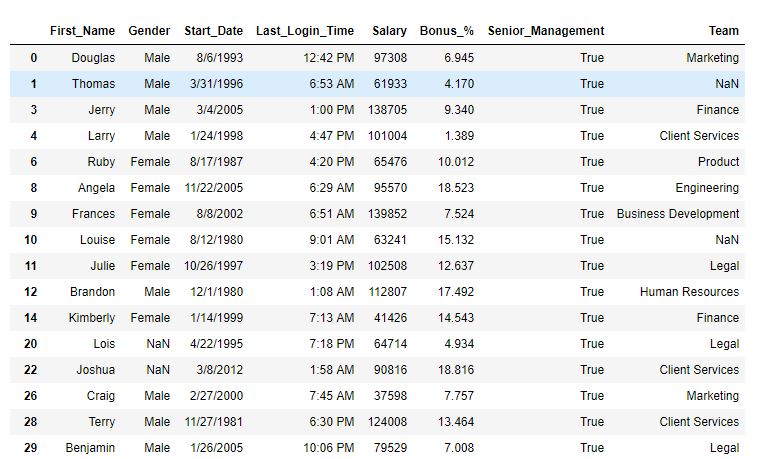Select Brandon's Human Resources team cell
This screenshot has width=781, height=459.
pos(689,292)
